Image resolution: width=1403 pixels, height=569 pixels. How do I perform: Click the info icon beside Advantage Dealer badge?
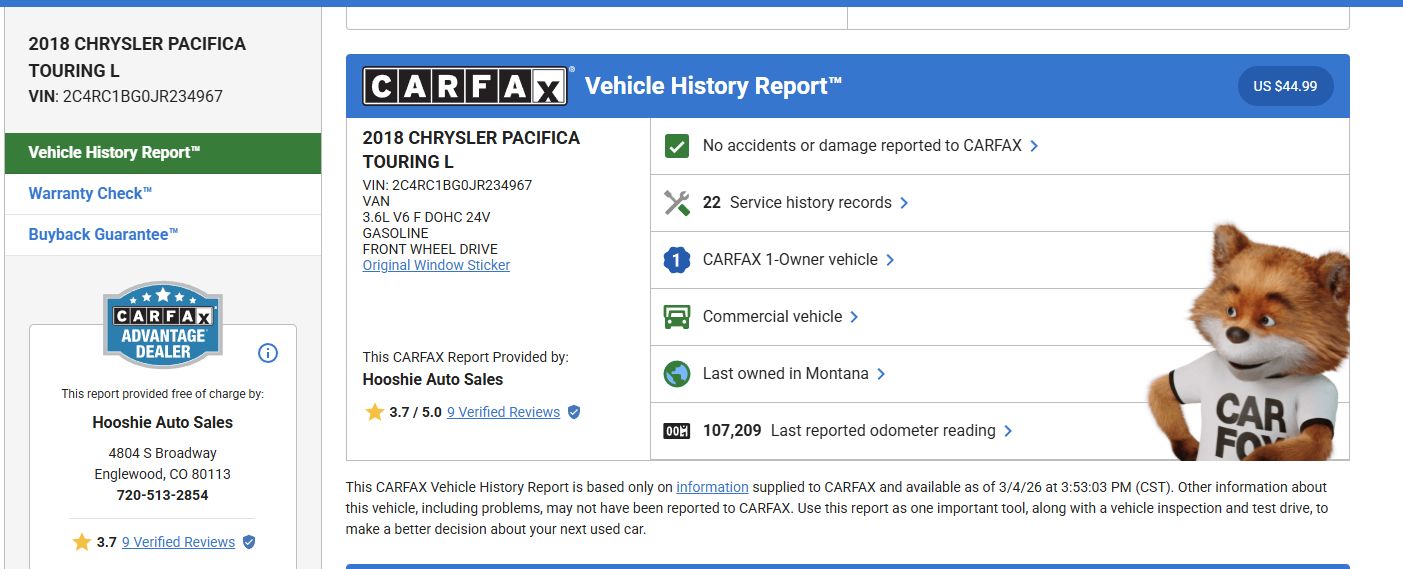tap(268, 353)
